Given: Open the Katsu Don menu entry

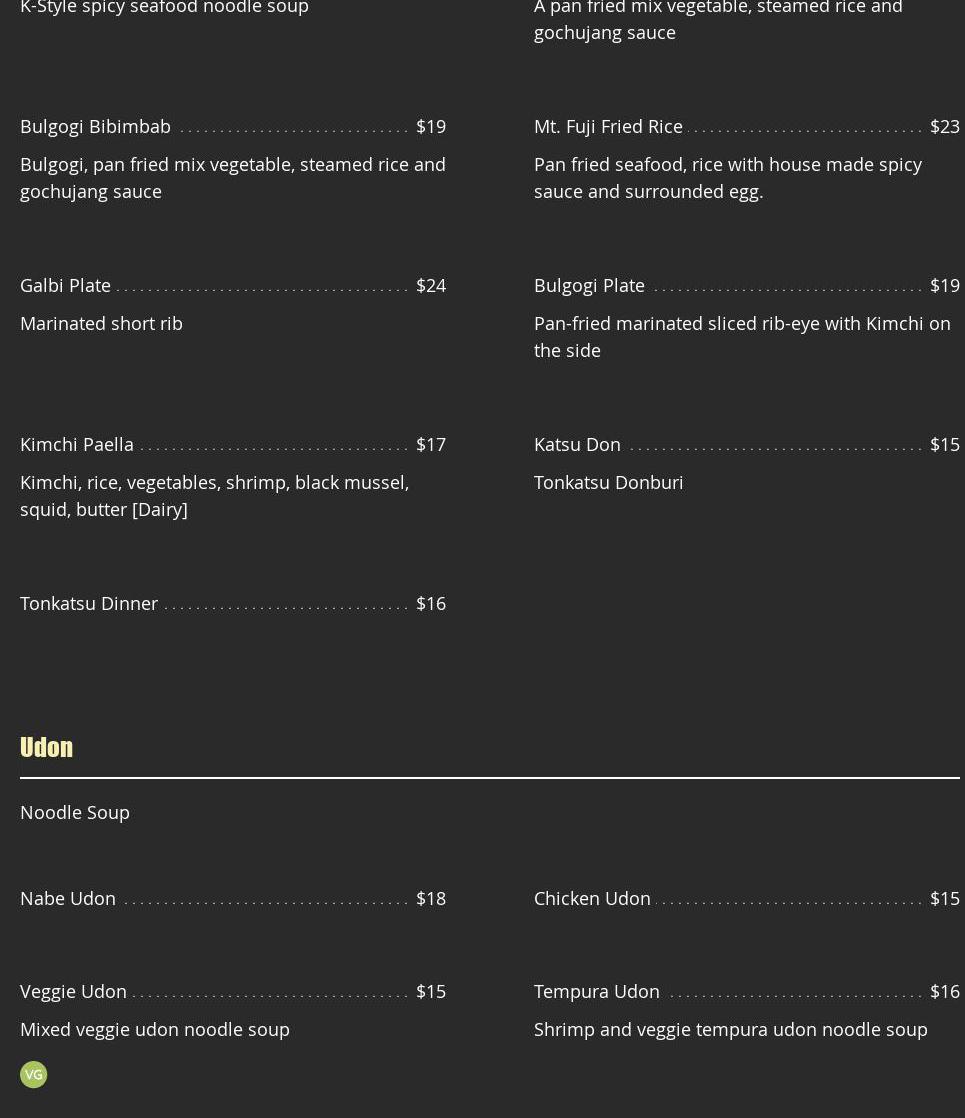Looking at the screenshot, I should pyautogui.click(x=577, y=444).
